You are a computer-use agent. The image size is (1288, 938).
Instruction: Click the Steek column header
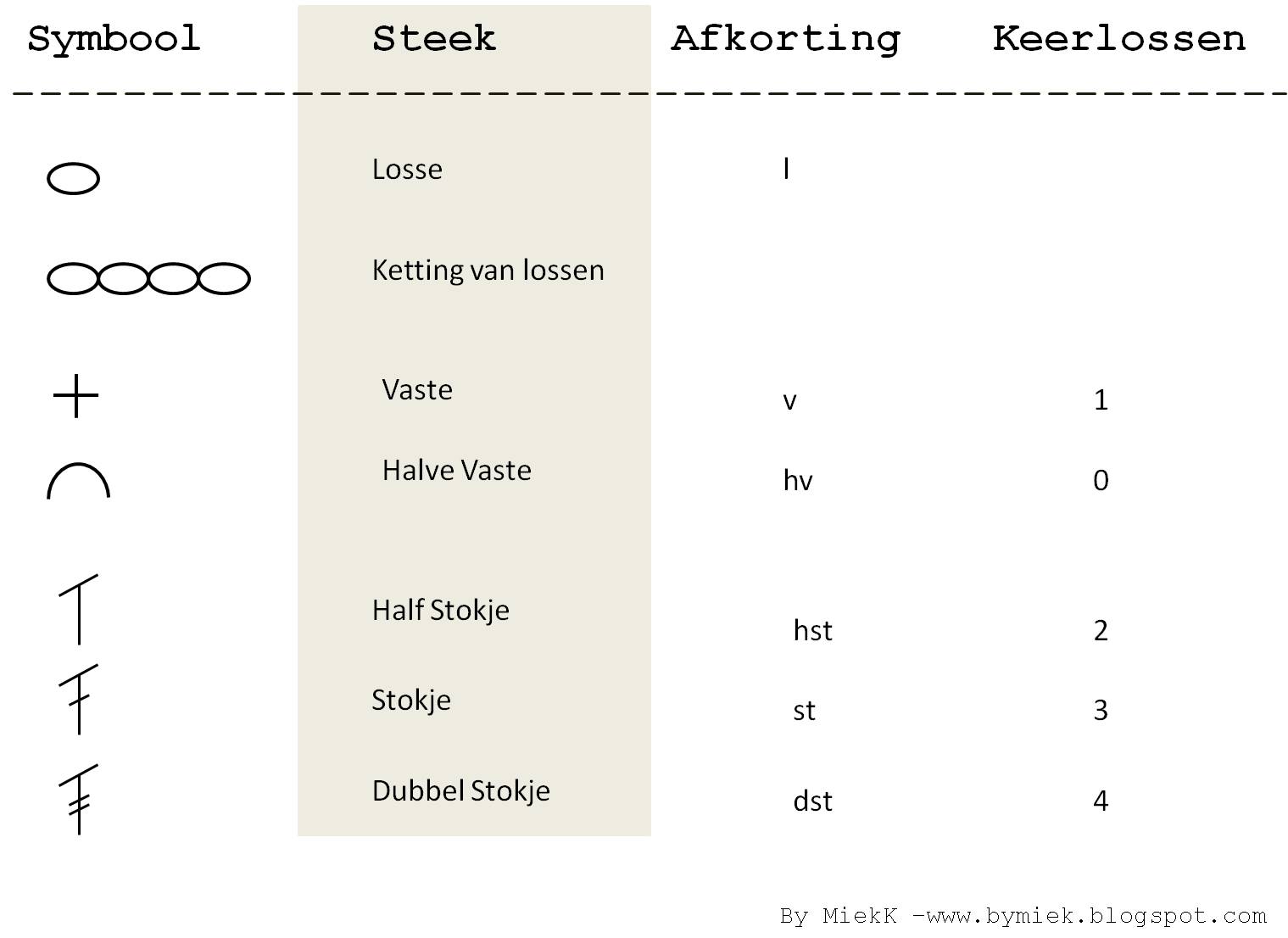pos(434,38)
